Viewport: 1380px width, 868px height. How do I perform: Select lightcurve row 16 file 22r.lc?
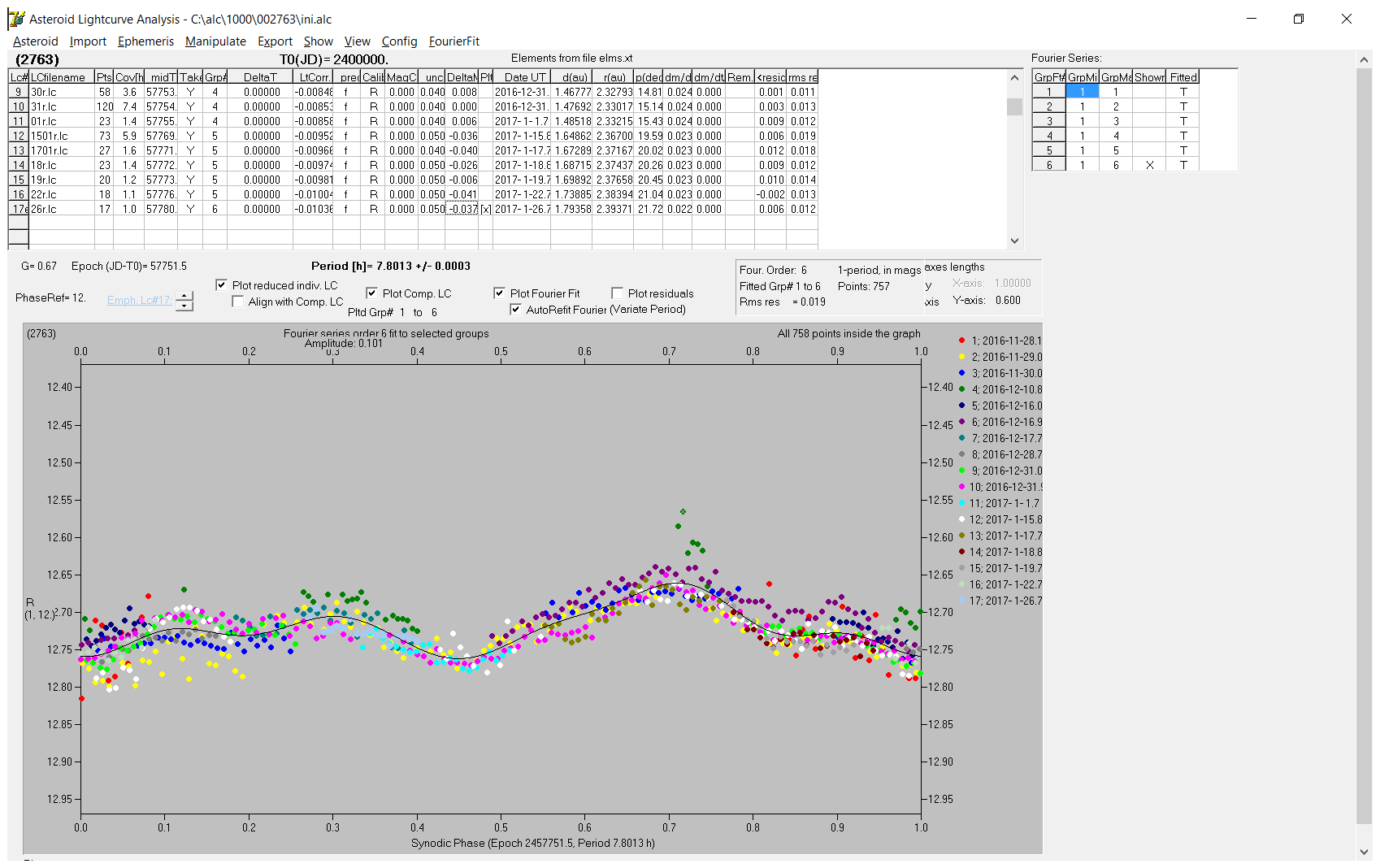(x=413, y=194)
